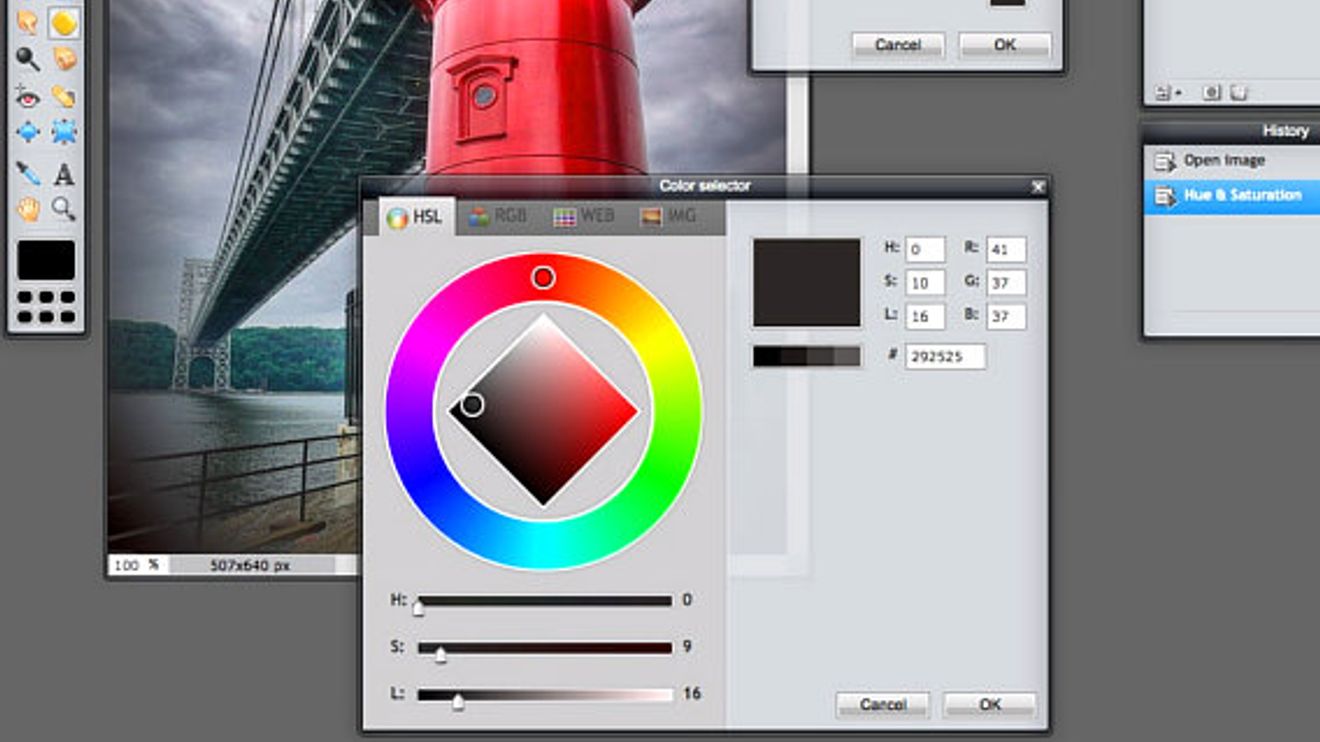This screenshot has width=1320, height=742.
Task: Click Cancel in the dialog behind Color selector
Action: 898,45
